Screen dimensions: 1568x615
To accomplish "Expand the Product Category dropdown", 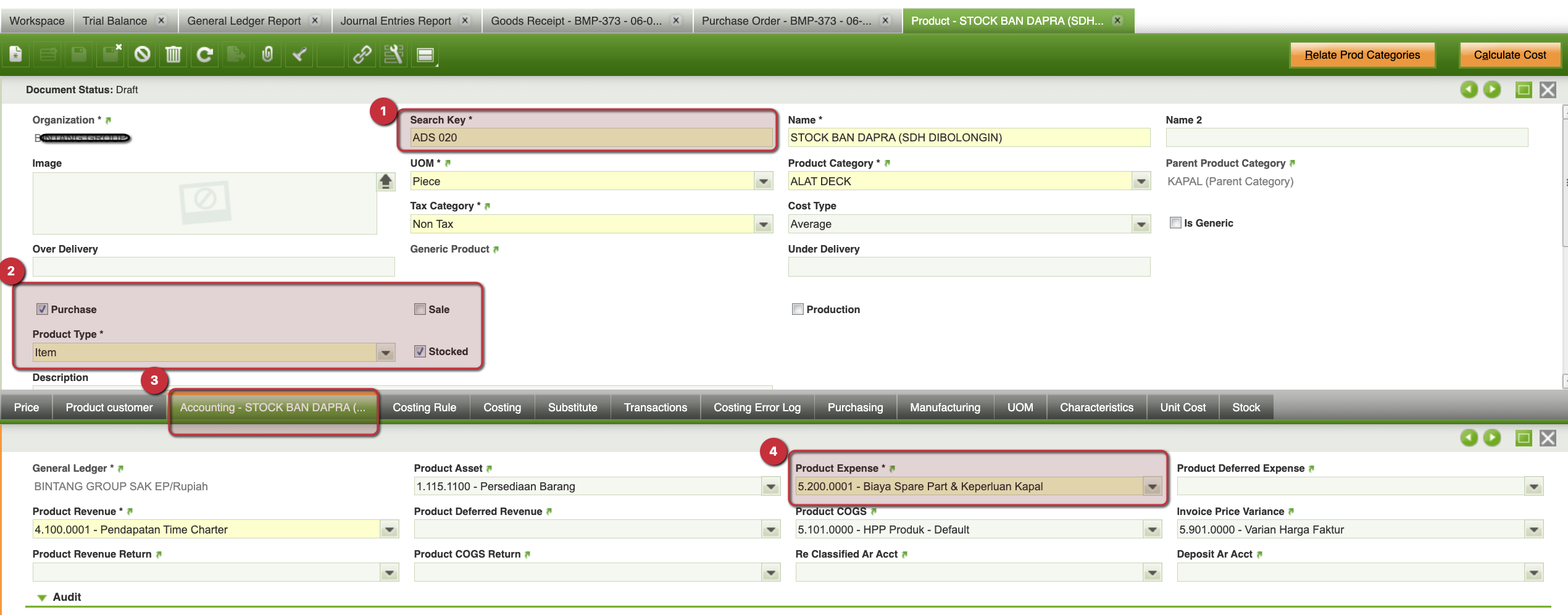I will coord(1141,182).
